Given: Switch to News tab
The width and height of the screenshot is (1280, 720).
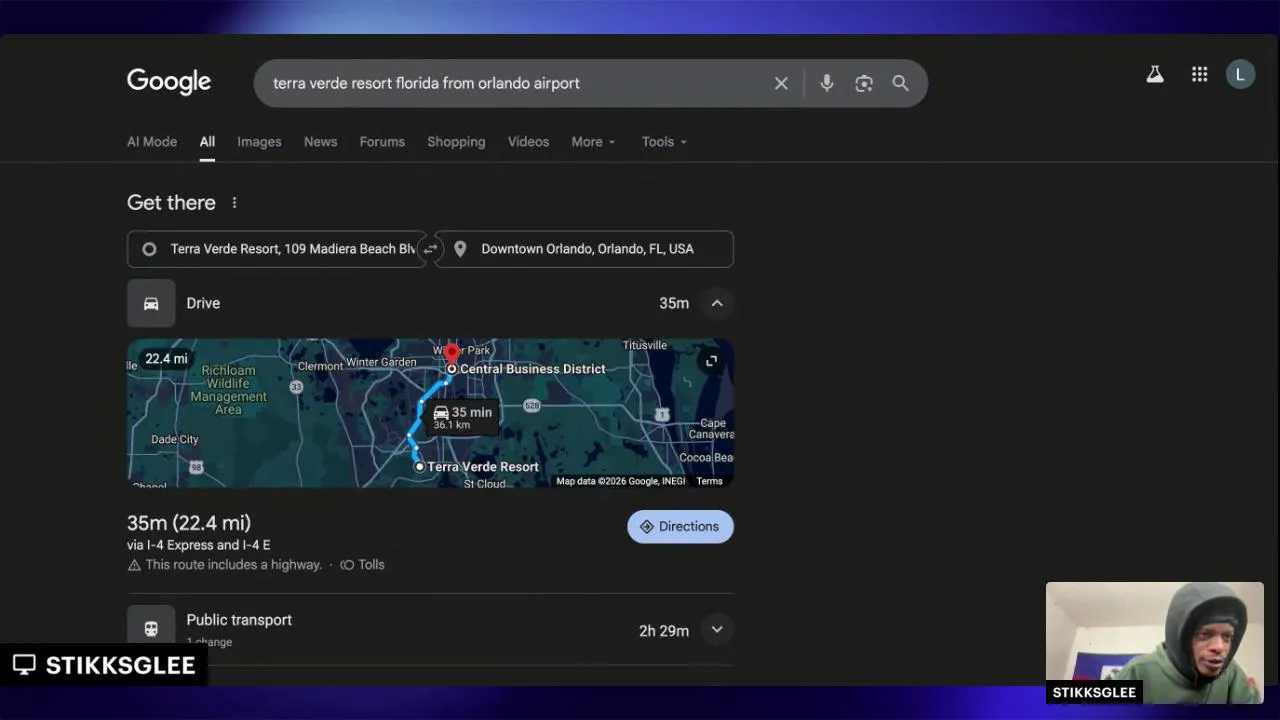Looking at the screenshot, I should point(320,142).
